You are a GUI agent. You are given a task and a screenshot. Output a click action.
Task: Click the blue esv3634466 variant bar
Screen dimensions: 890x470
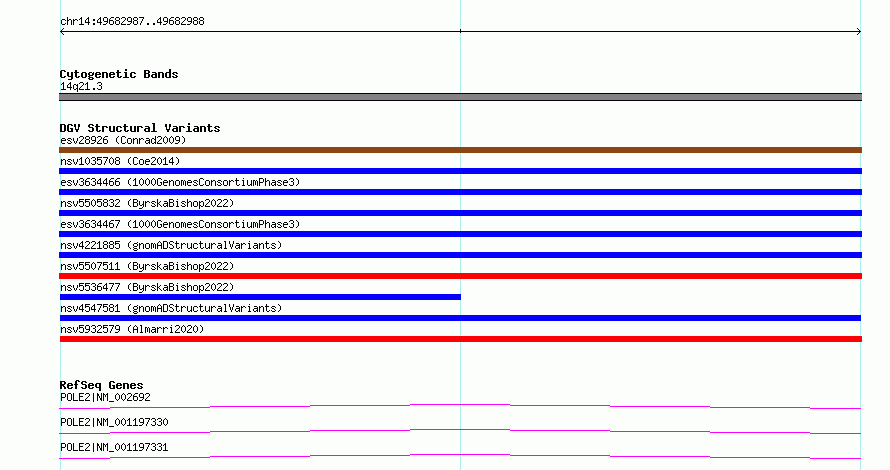pyautogui.click(x=460, y=192)
